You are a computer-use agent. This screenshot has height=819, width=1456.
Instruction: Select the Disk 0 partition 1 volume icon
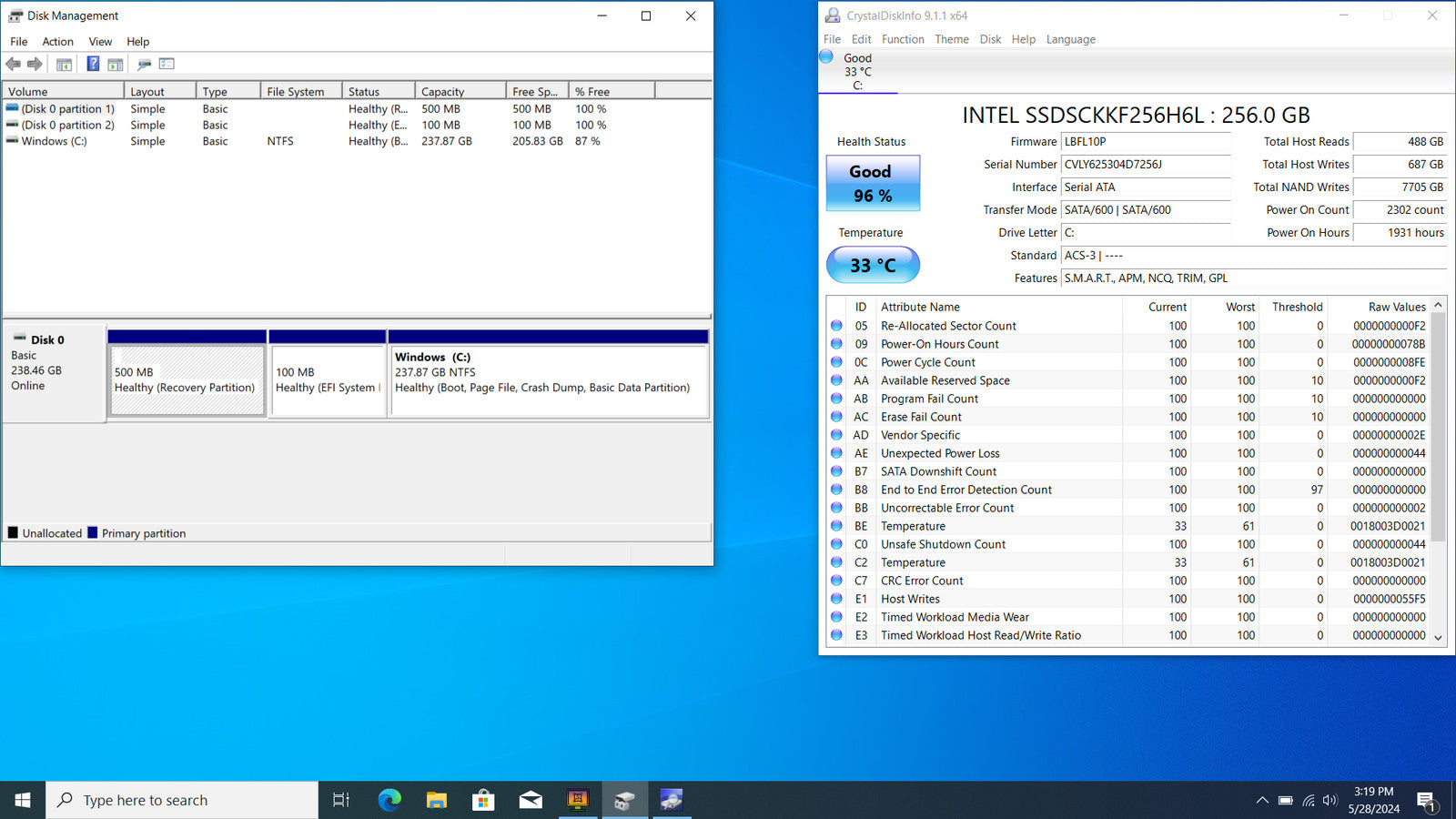point(12,108)
